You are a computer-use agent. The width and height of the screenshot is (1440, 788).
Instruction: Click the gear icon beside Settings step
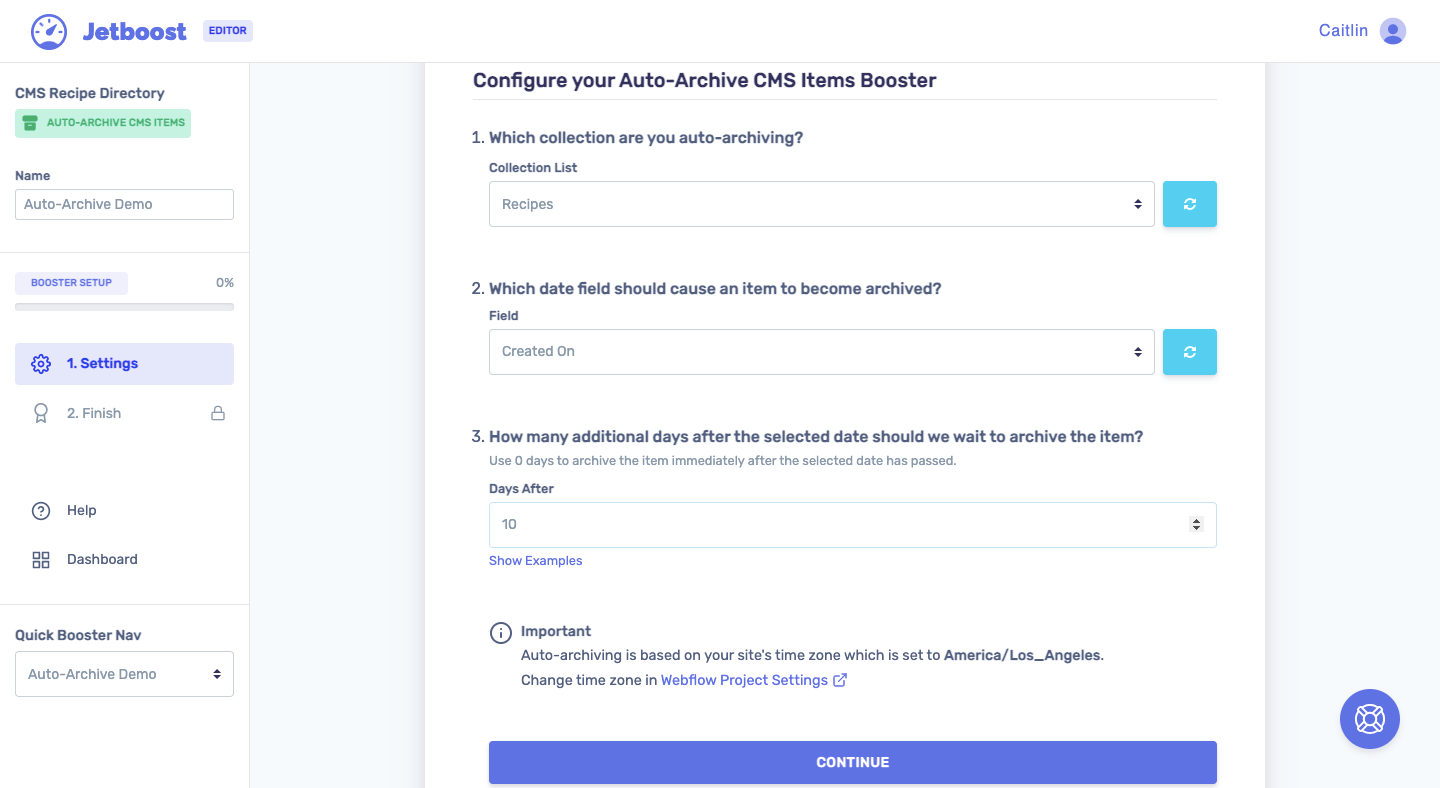41,363
